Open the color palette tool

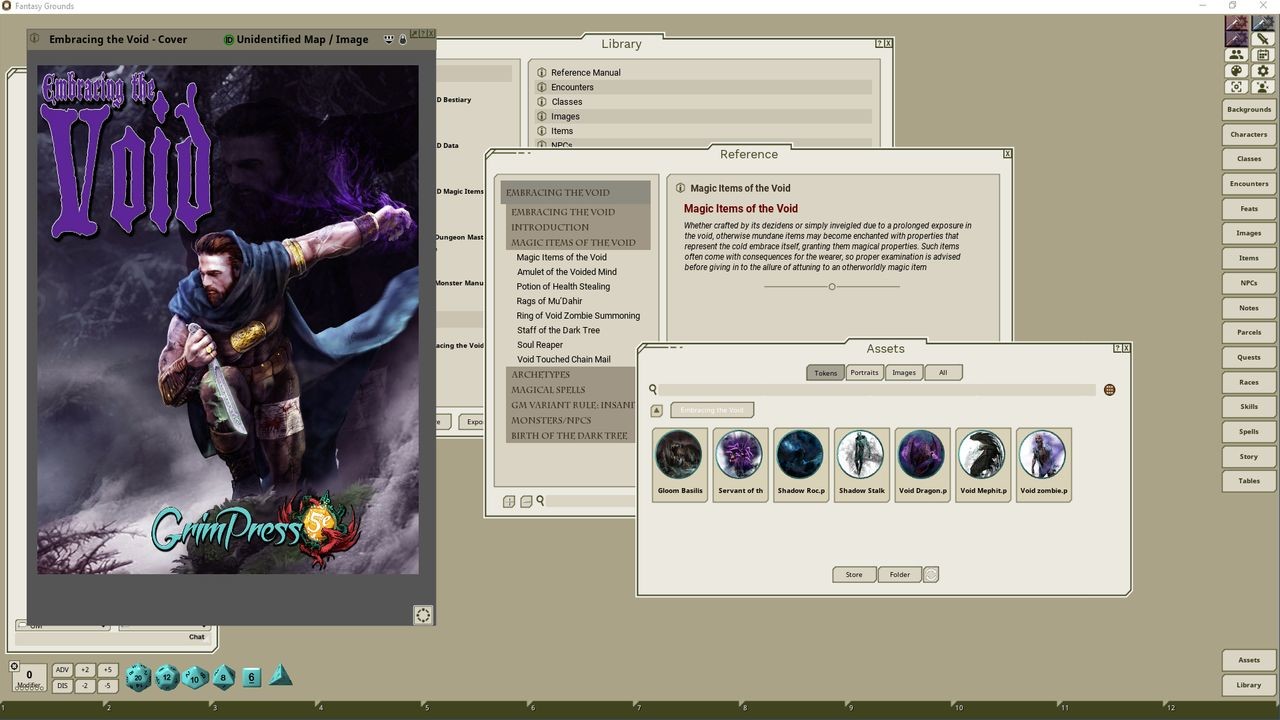pyautogui.click(x=1236, y=70)
